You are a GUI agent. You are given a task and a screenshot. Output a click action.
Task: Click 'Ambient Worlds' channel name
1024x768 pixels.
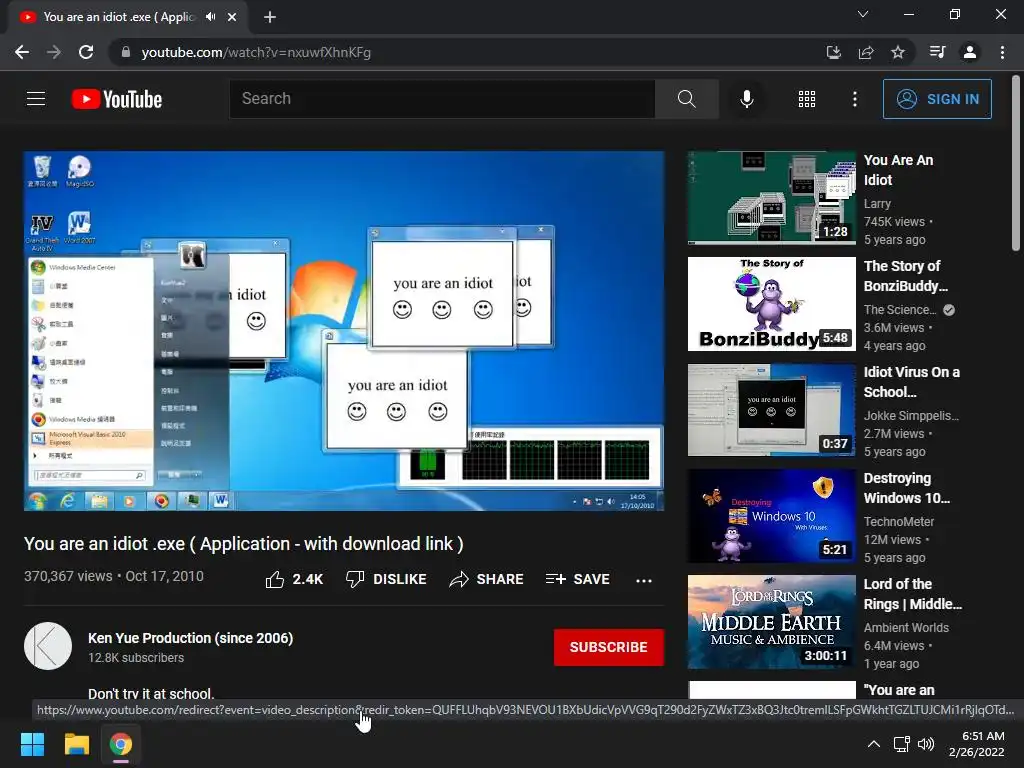point(906,628)
